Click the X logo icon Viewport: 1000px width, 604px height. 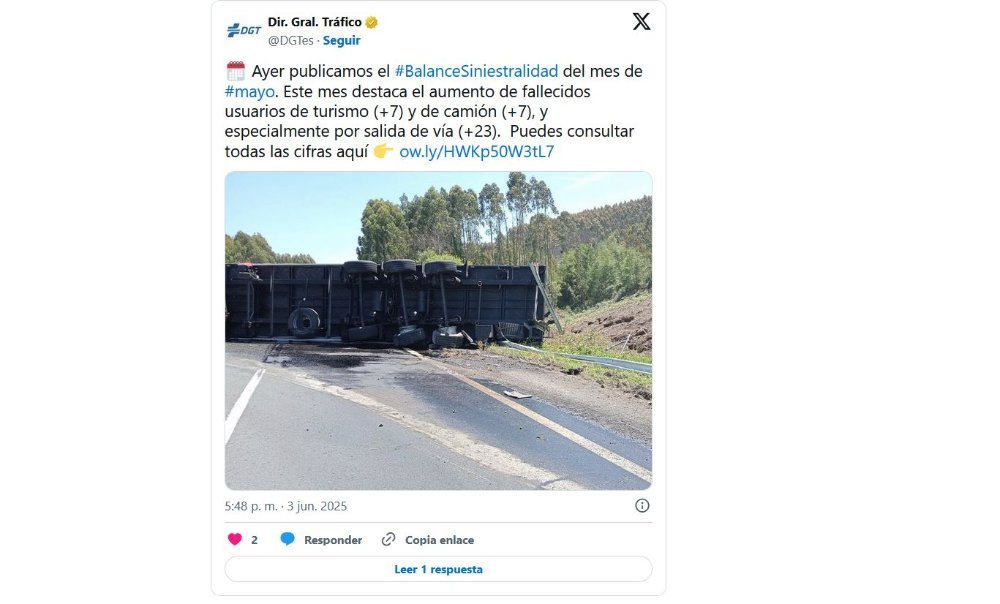tap(641, 22)
